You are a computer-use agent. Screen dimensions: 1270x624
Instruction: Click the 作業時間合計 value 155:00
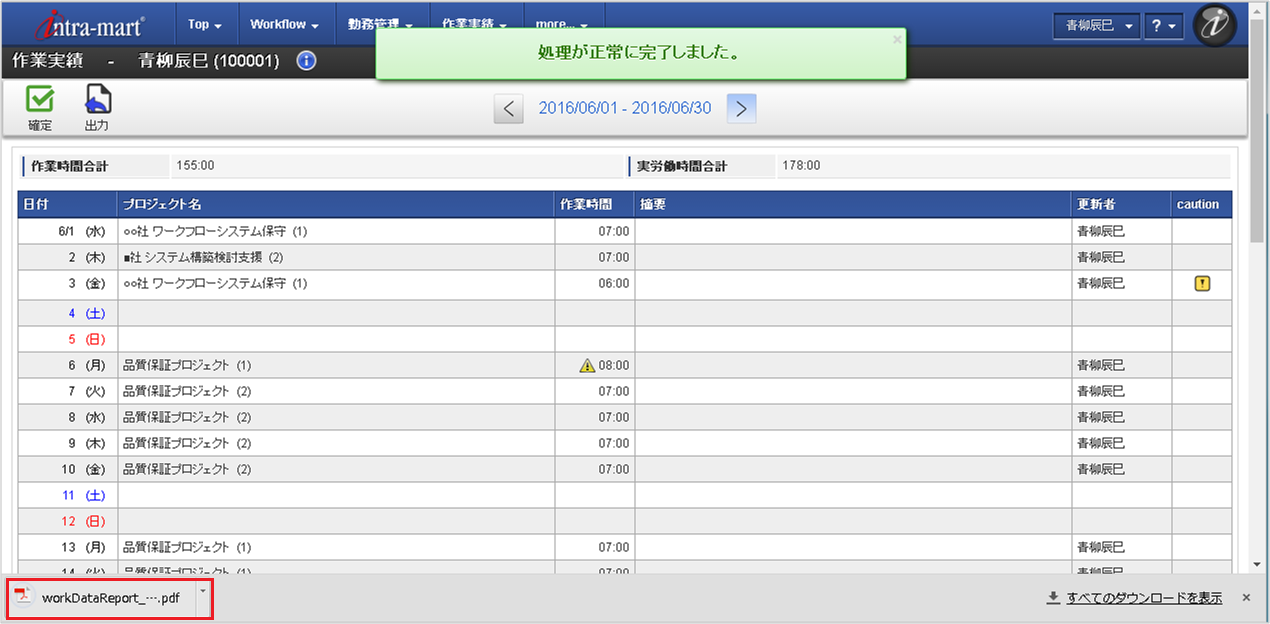(195, 166)
